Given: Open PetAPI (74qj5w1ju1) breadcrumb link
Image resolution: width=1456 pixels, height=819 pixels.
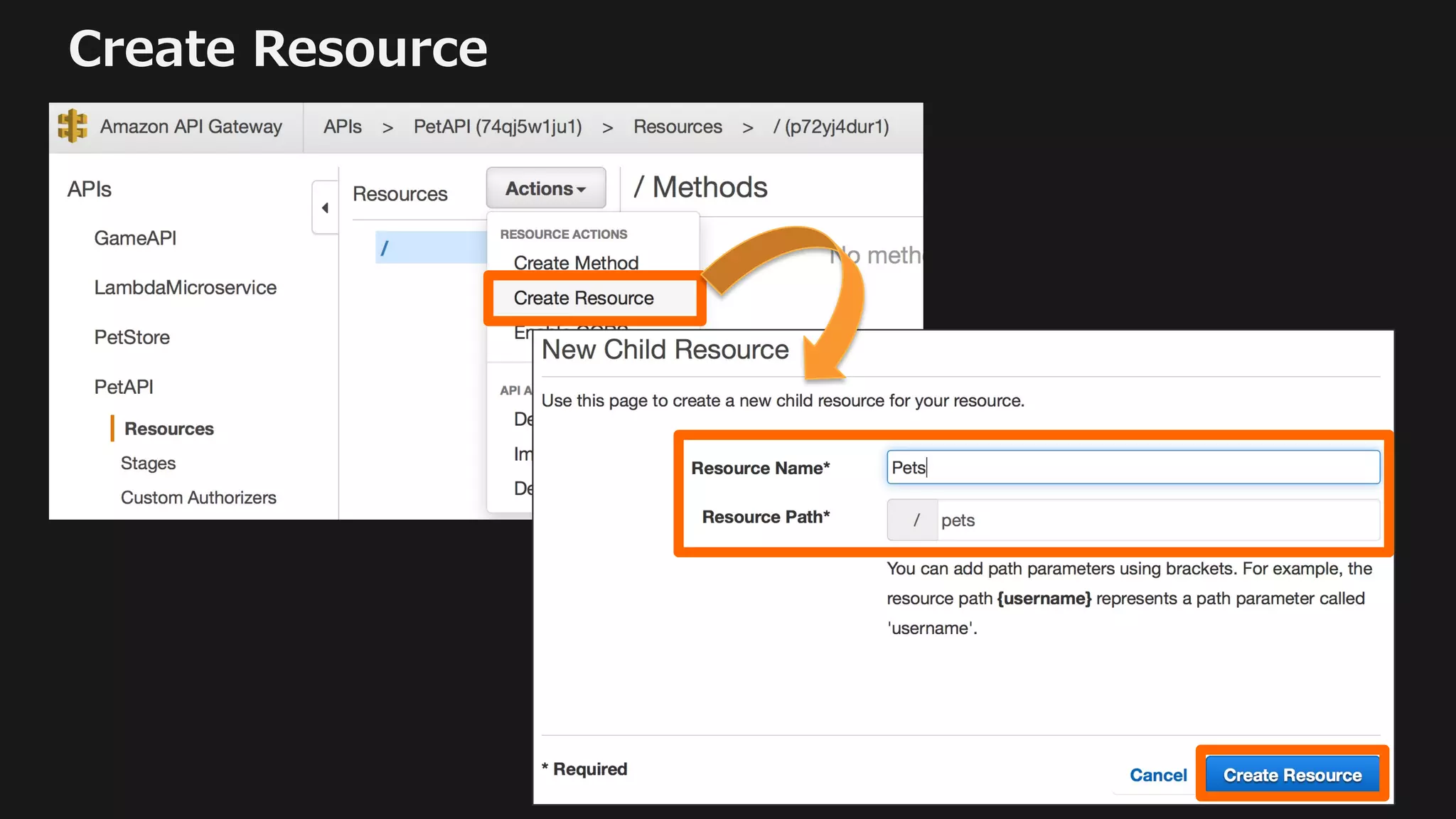Looking at the screenshot, I should pyautogui.click(x=498, y=127).
